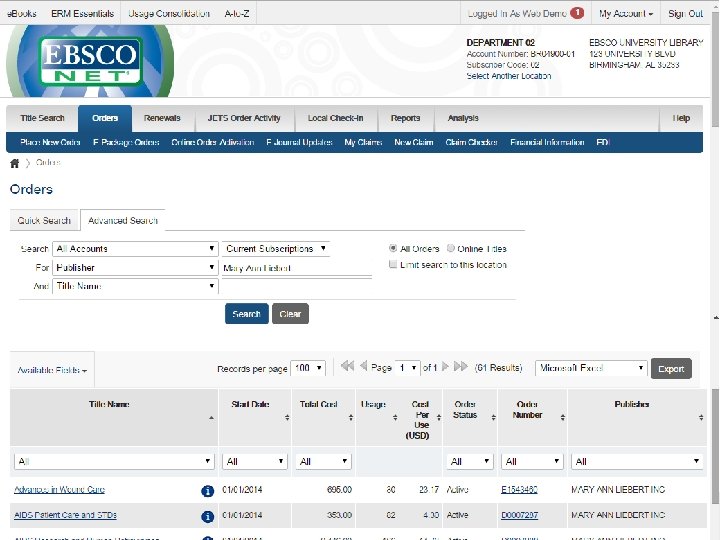Click the Mary Ann Liebert search field
This screenshot has width=720, height=540.
click(x=297, y=268)
